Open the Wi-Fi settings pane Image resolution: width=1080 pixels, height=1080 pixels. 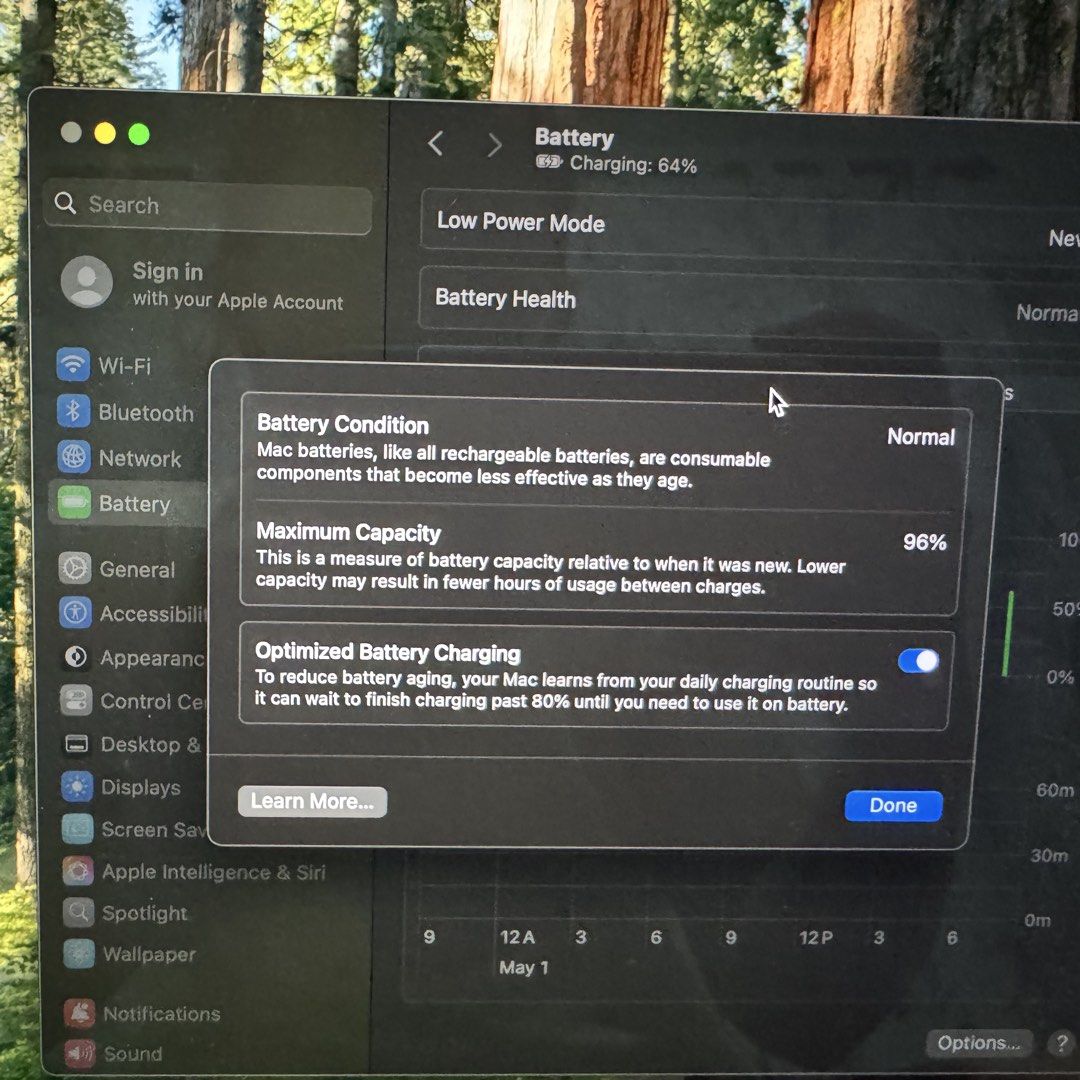(127, 364)
